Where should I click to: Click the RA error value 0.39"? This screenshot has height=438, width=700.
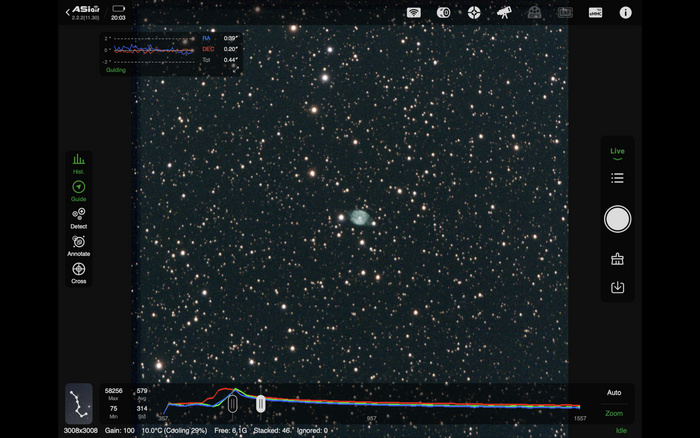pos(231,38)
